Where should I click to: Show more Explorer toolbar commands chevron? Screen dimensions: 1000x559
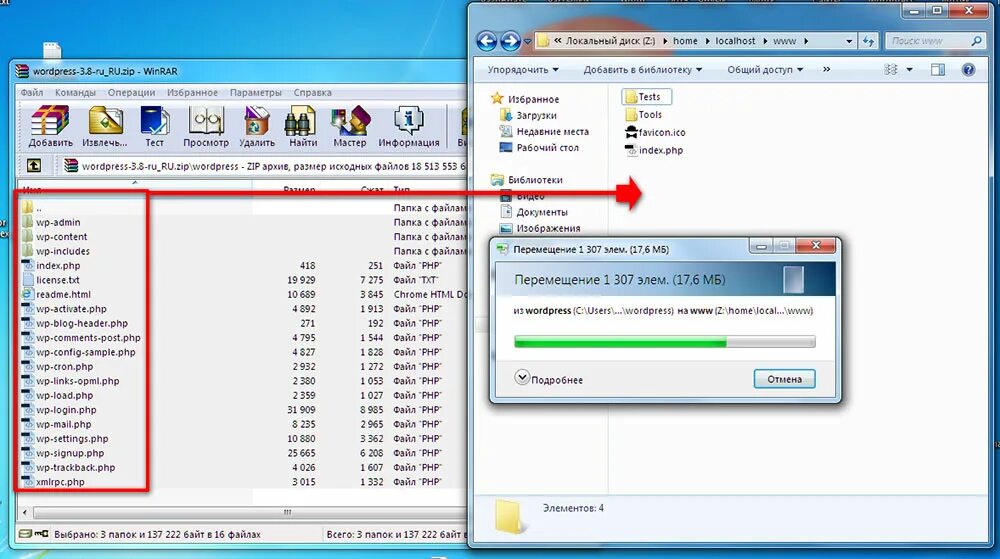click(x=827, y=69)
